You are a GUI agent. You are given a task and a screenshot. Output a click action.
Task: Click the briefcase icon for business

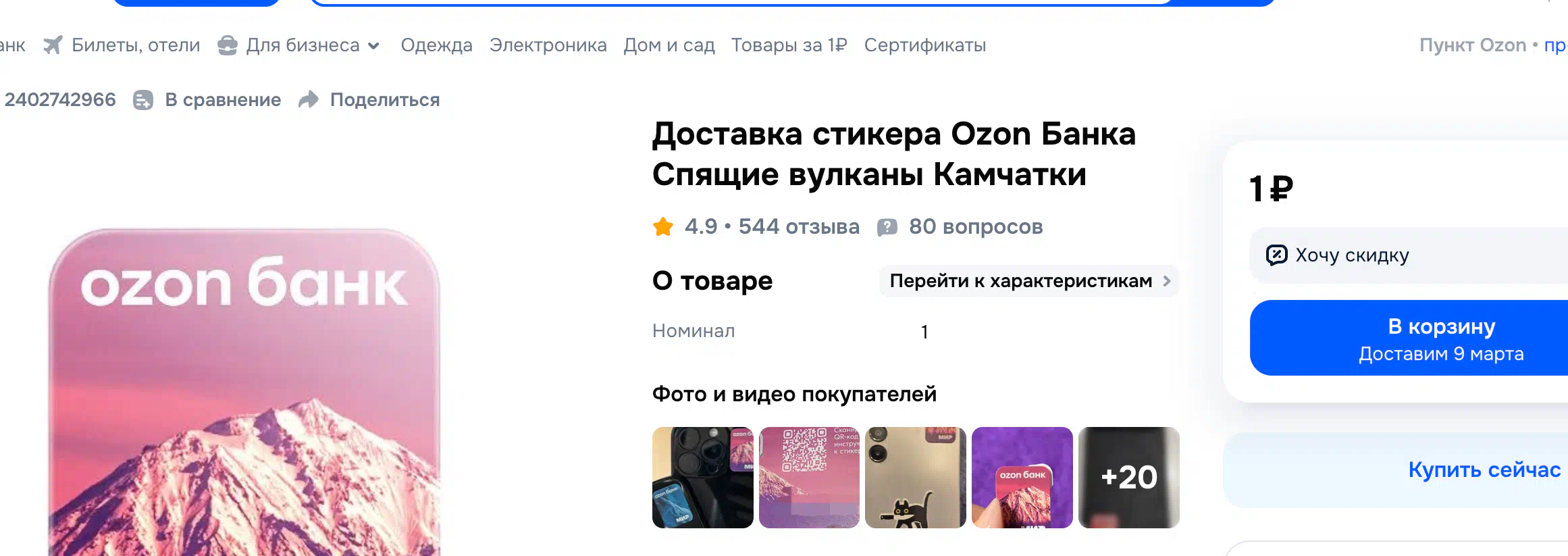[228, 45]
